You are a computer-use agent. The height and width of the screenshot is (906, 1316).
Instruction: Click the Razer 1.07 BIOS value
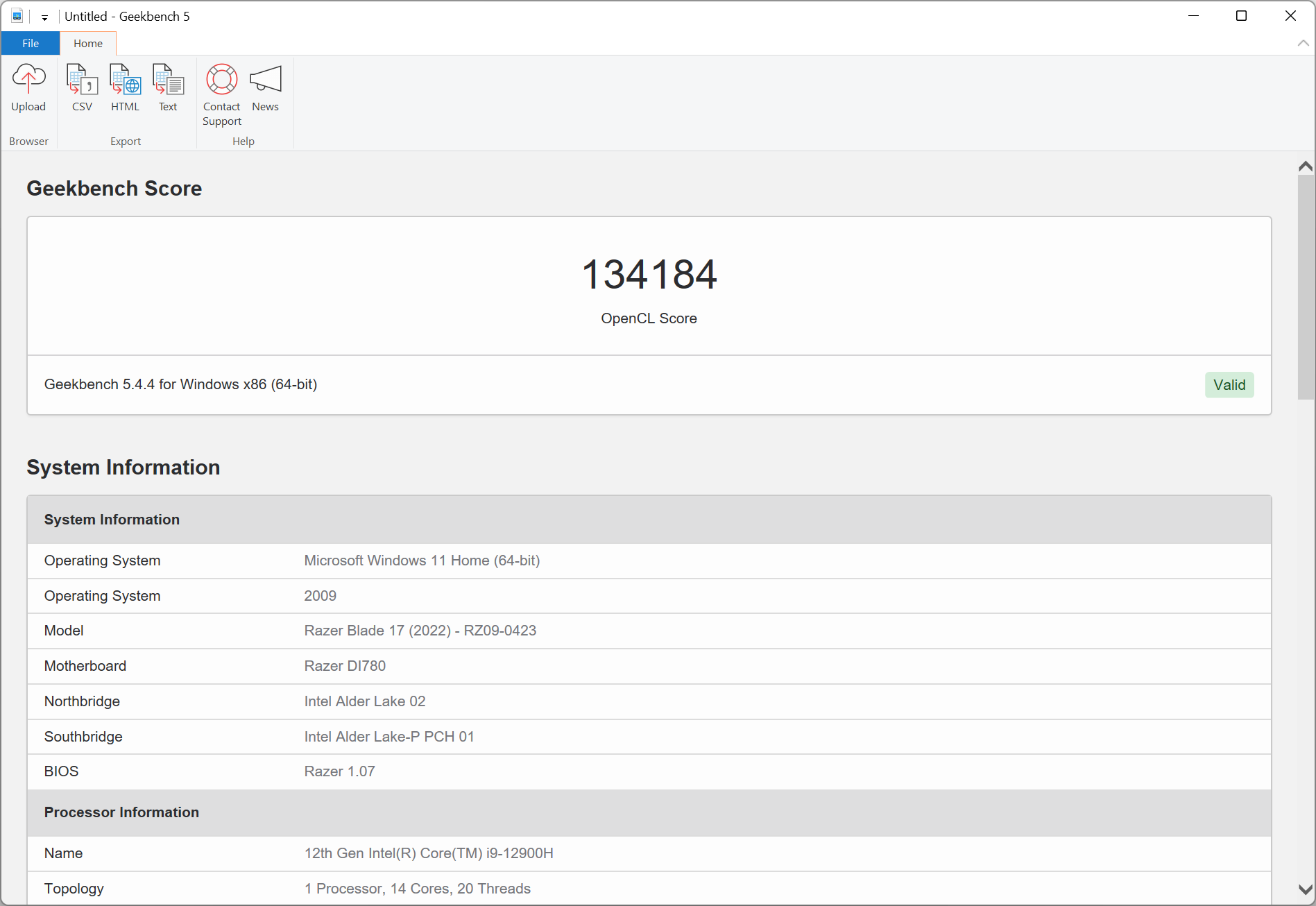click(340, 771)
